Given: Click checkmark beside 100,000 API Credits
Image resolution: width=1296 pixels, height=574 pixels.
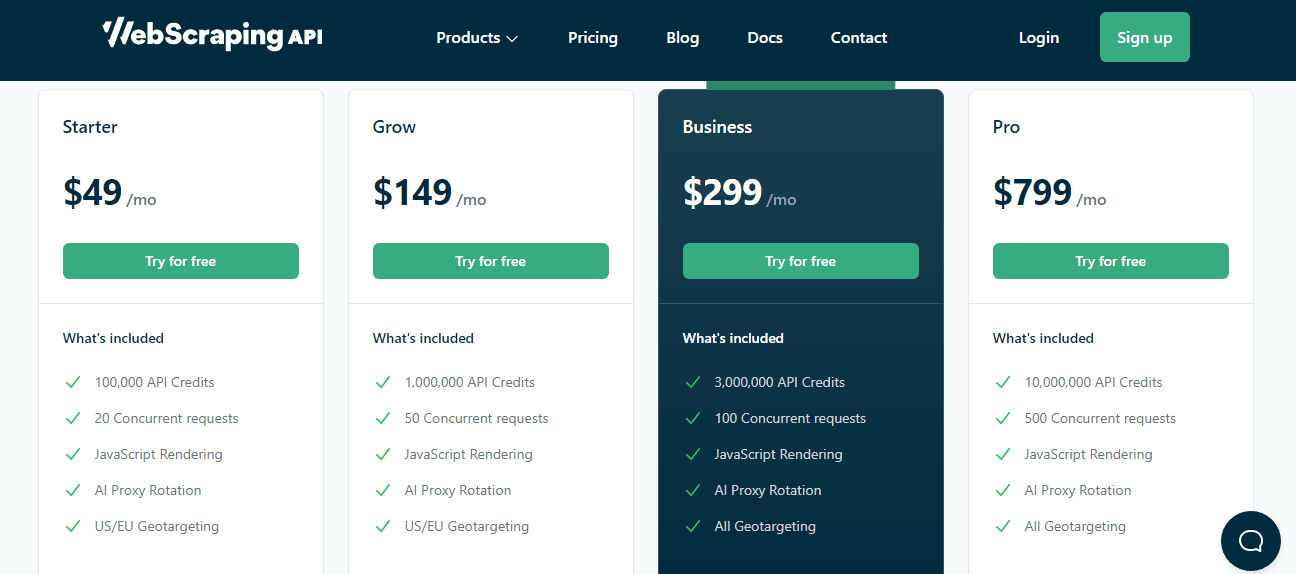Looking at the screenshot, I should point(73,382).
